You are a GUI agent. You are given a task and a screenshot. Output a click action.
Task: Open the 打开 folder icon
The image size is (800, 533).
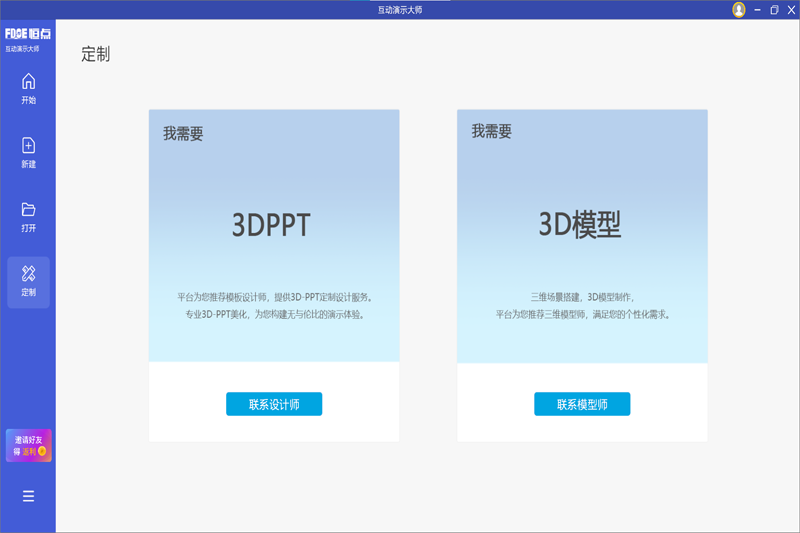28,209
